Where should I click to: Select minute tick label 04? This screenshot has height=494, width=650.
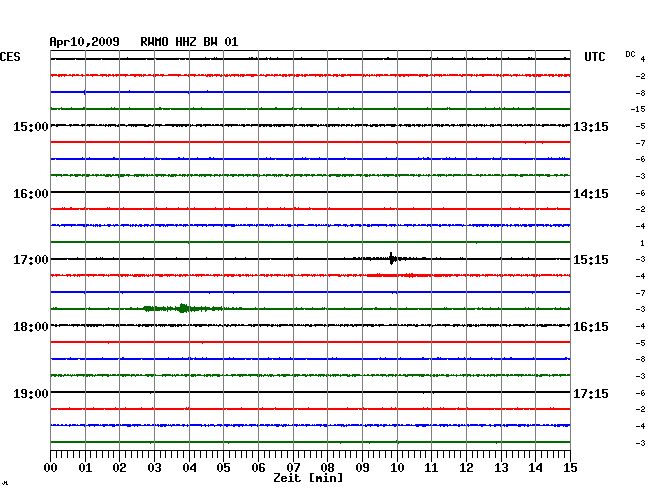189,468
